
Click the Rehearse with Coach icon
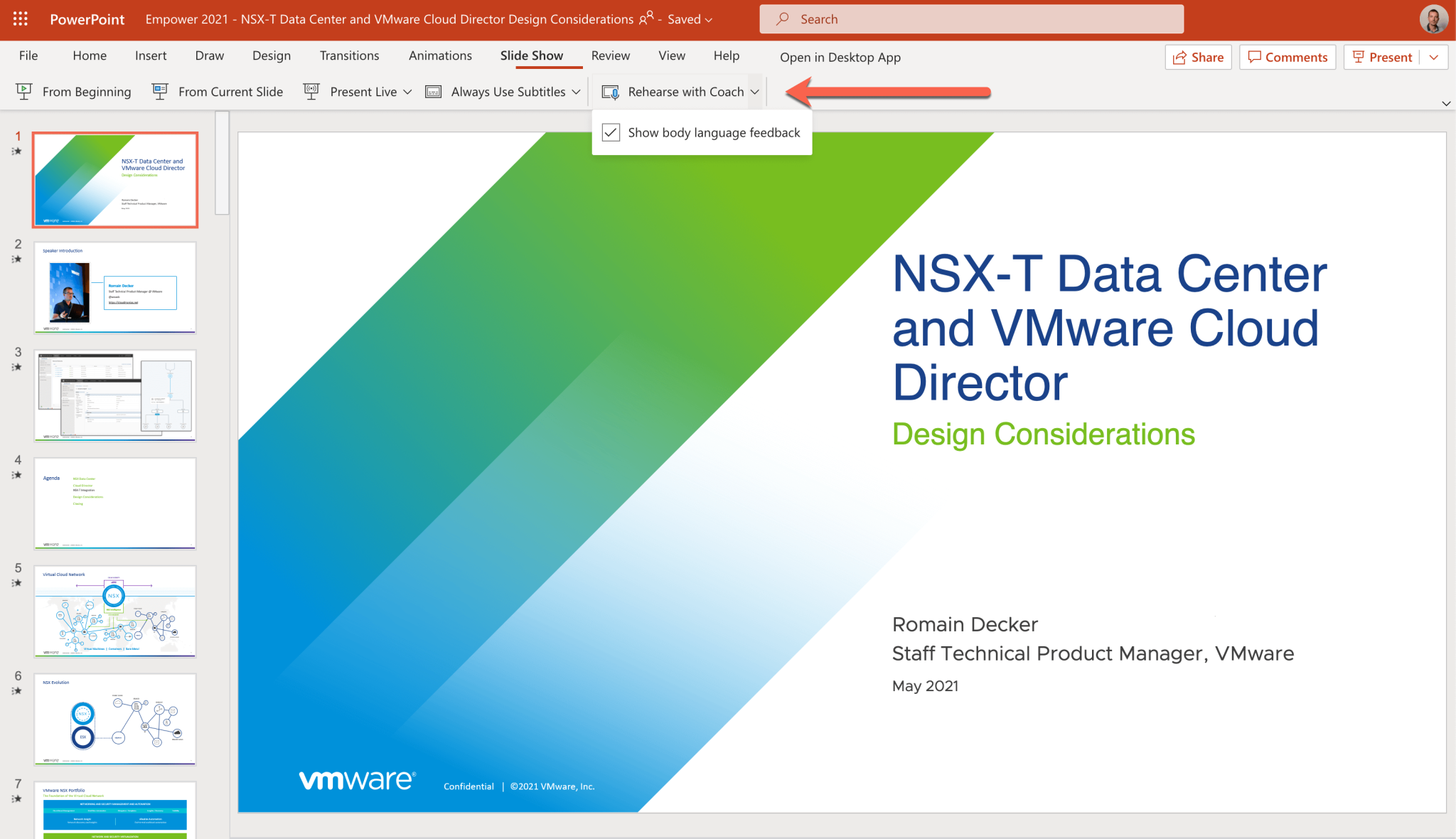click(x=610, y=92)
